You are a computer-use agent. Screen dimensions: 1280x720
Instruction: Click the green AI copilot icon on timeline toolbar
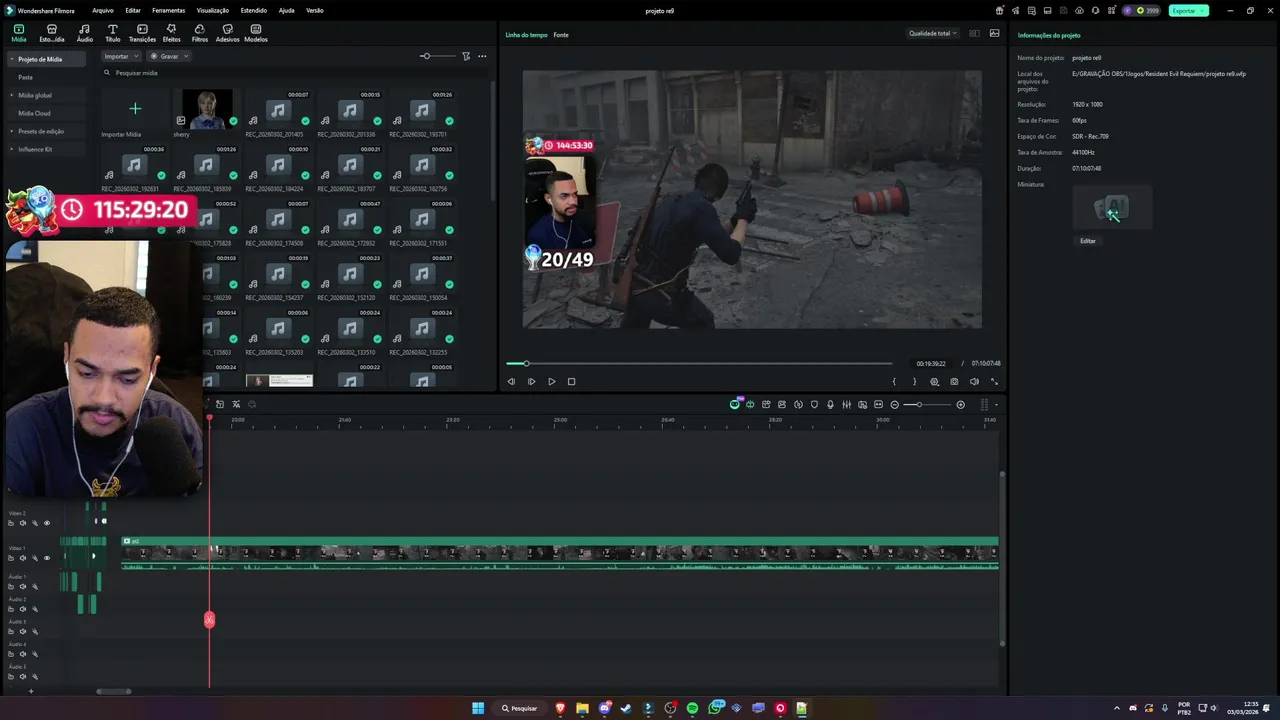coord(735,404)
